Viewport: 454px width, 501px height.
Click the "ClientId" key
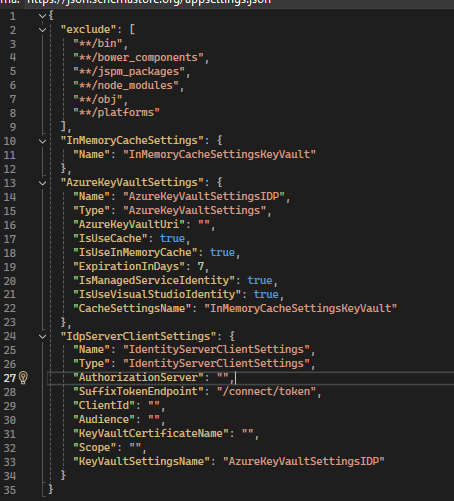(x=104, y=405)
